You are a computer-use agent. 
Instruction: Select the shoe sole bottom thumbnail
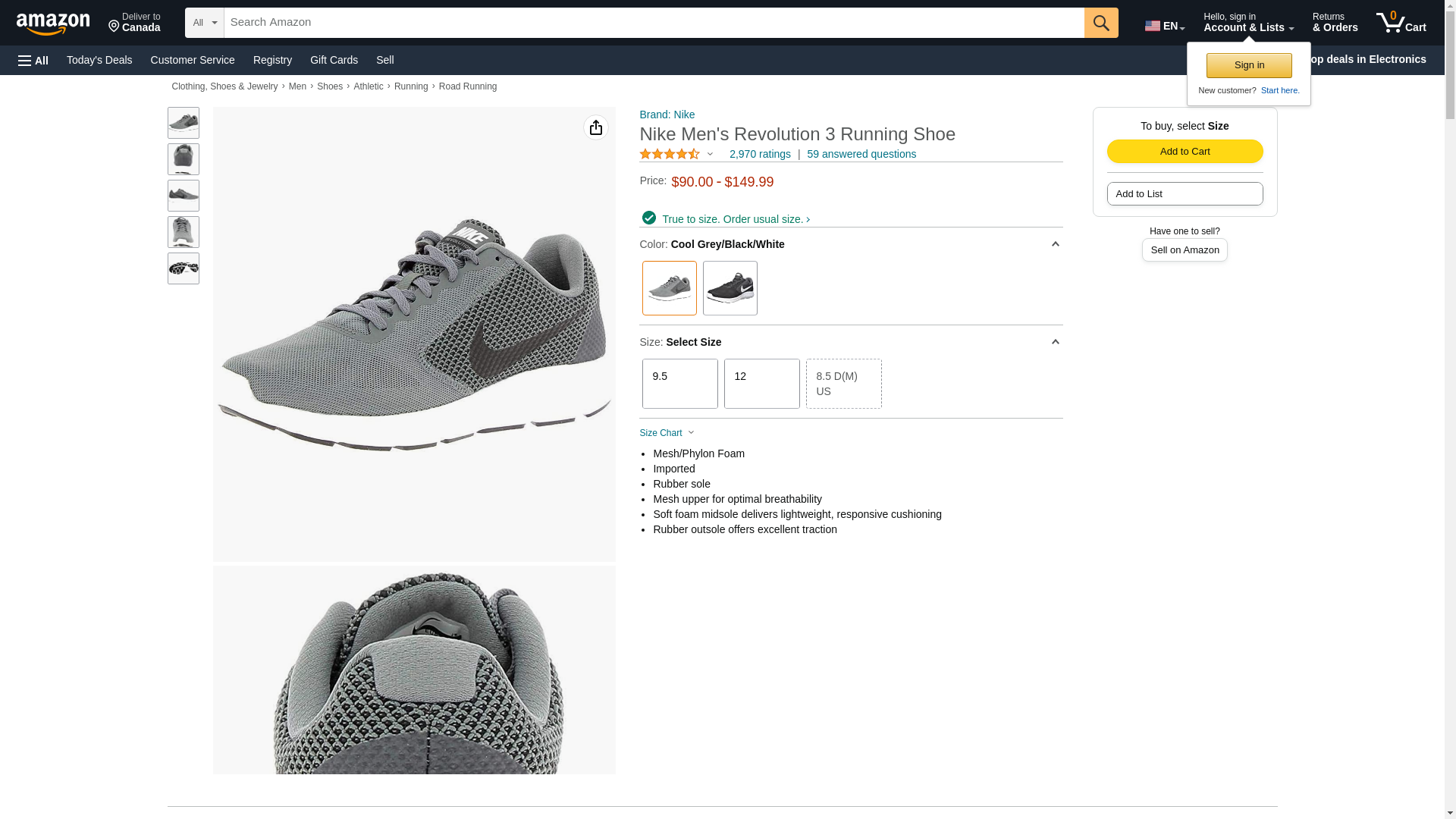click(184, 268)
